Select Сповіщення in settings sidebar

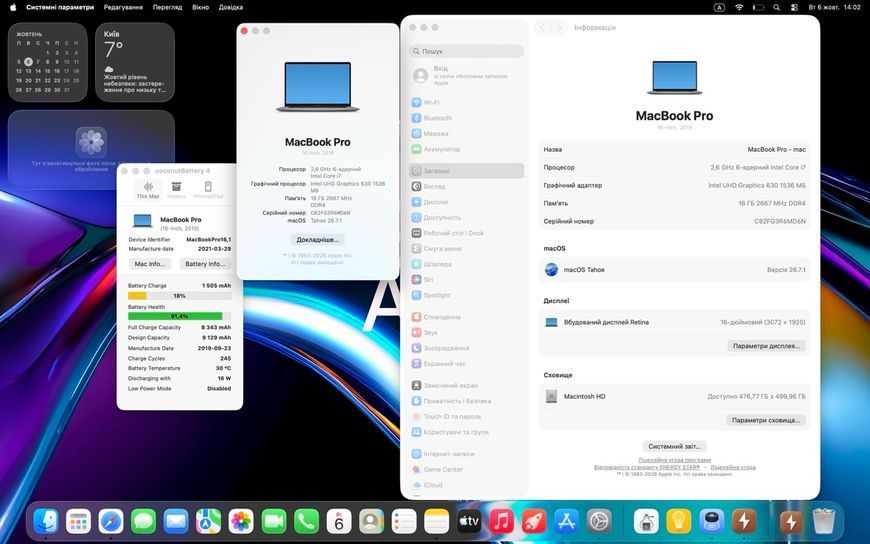tap(466, 317)
